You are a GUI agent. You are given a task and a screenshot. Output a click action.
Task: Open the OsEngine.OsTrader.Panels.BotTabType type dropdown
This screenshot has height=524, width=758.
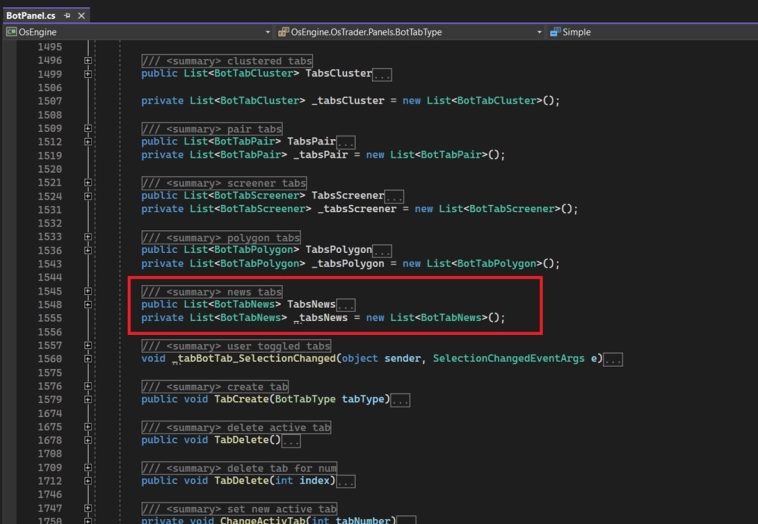click(x=410, y=32)
